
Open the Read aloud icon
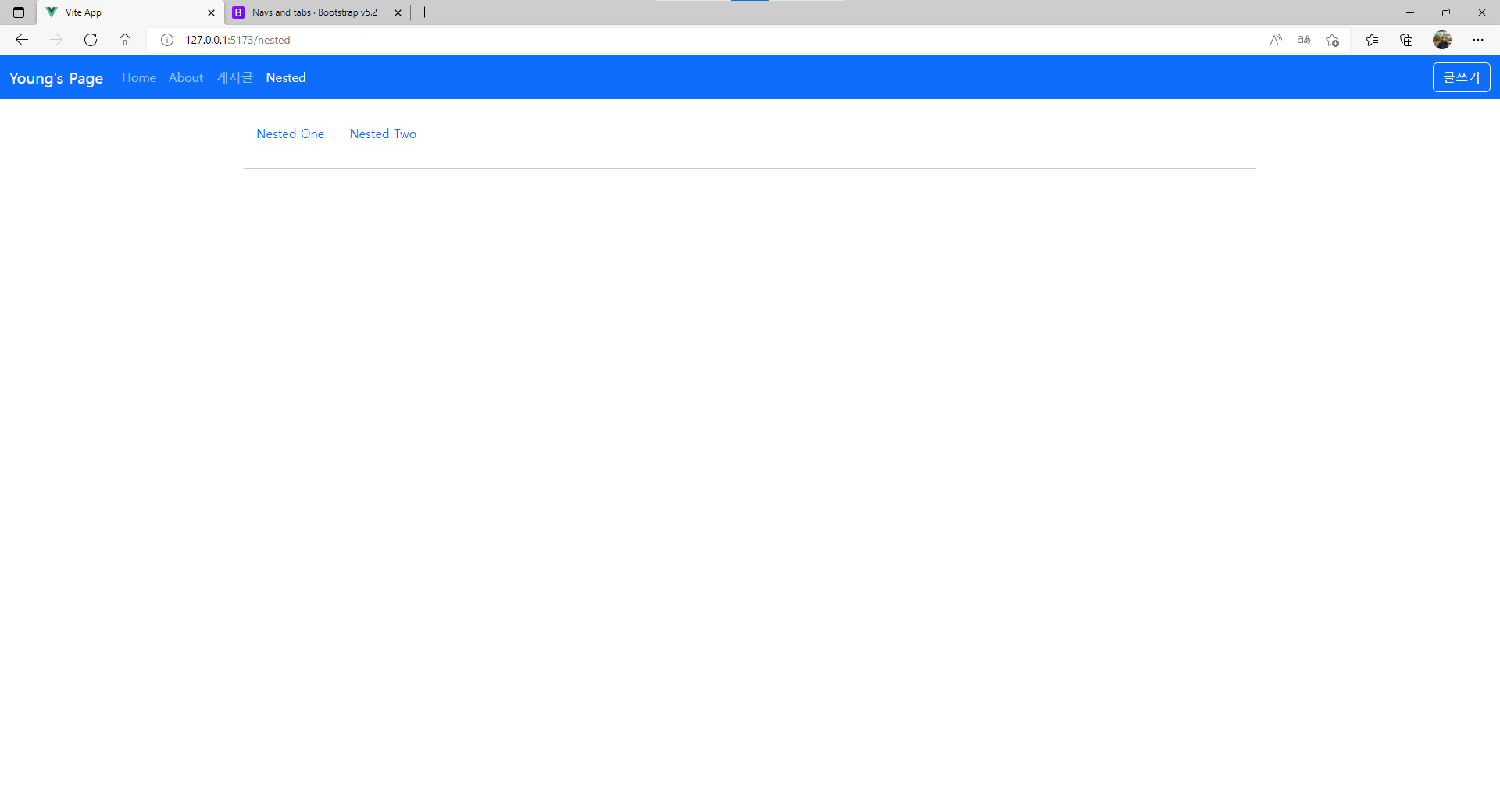(1276, 40)
